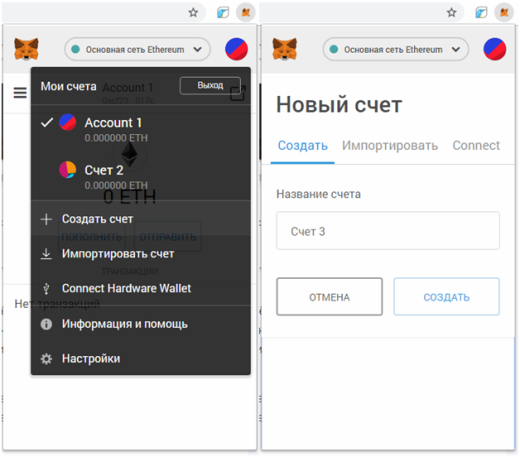
Task: Click the info icon beside Информация и помощь
Action: point(46,324)
